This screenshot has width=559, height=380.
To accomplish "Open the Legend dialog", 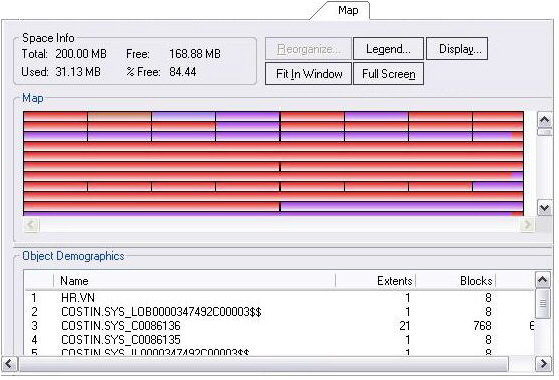I will point(388,49).
